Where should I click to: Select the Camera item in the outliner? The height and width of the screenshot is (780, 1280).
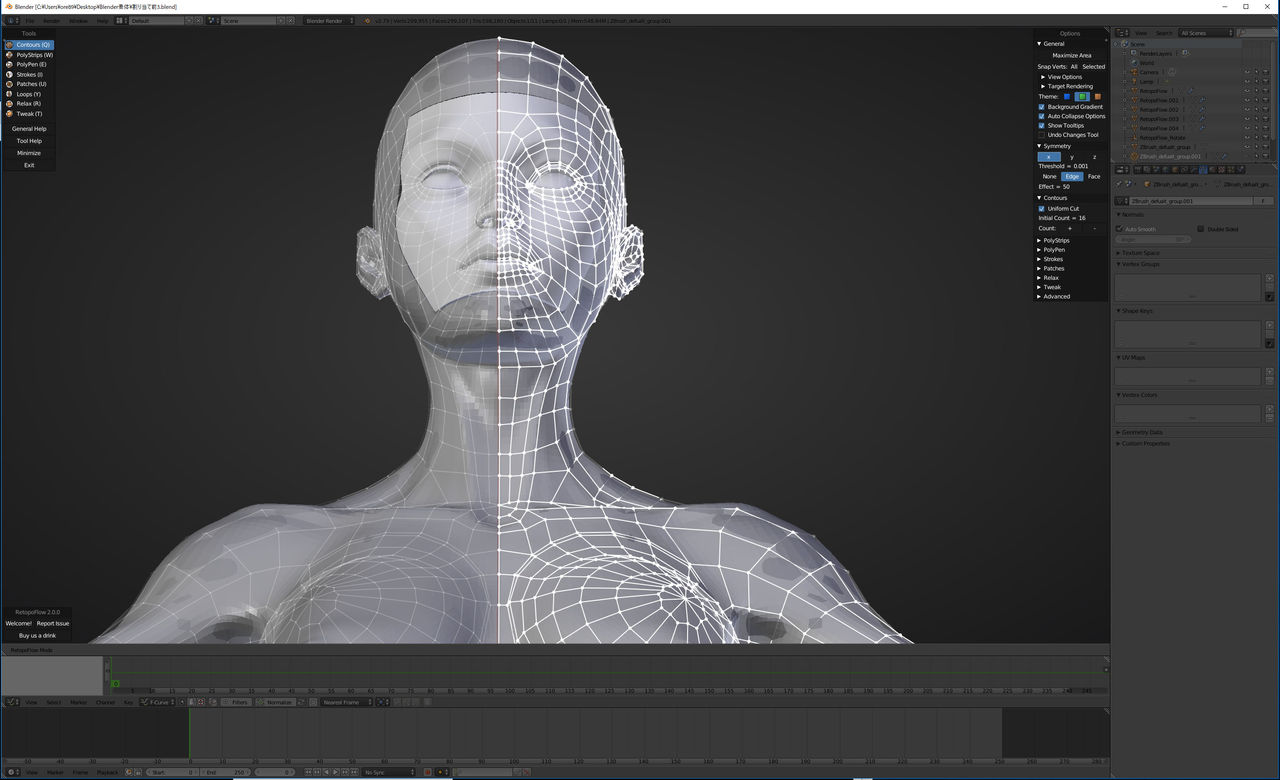coord(1146,73)
